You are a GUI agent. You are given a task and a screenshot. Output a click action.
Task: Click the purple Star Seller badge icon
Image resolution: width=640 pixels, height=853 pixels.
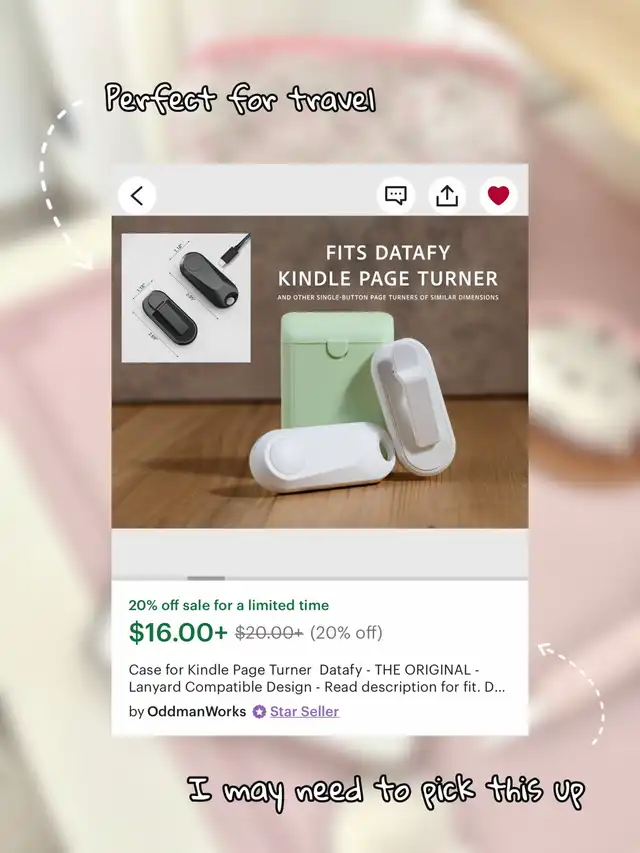tap(260, 712)
